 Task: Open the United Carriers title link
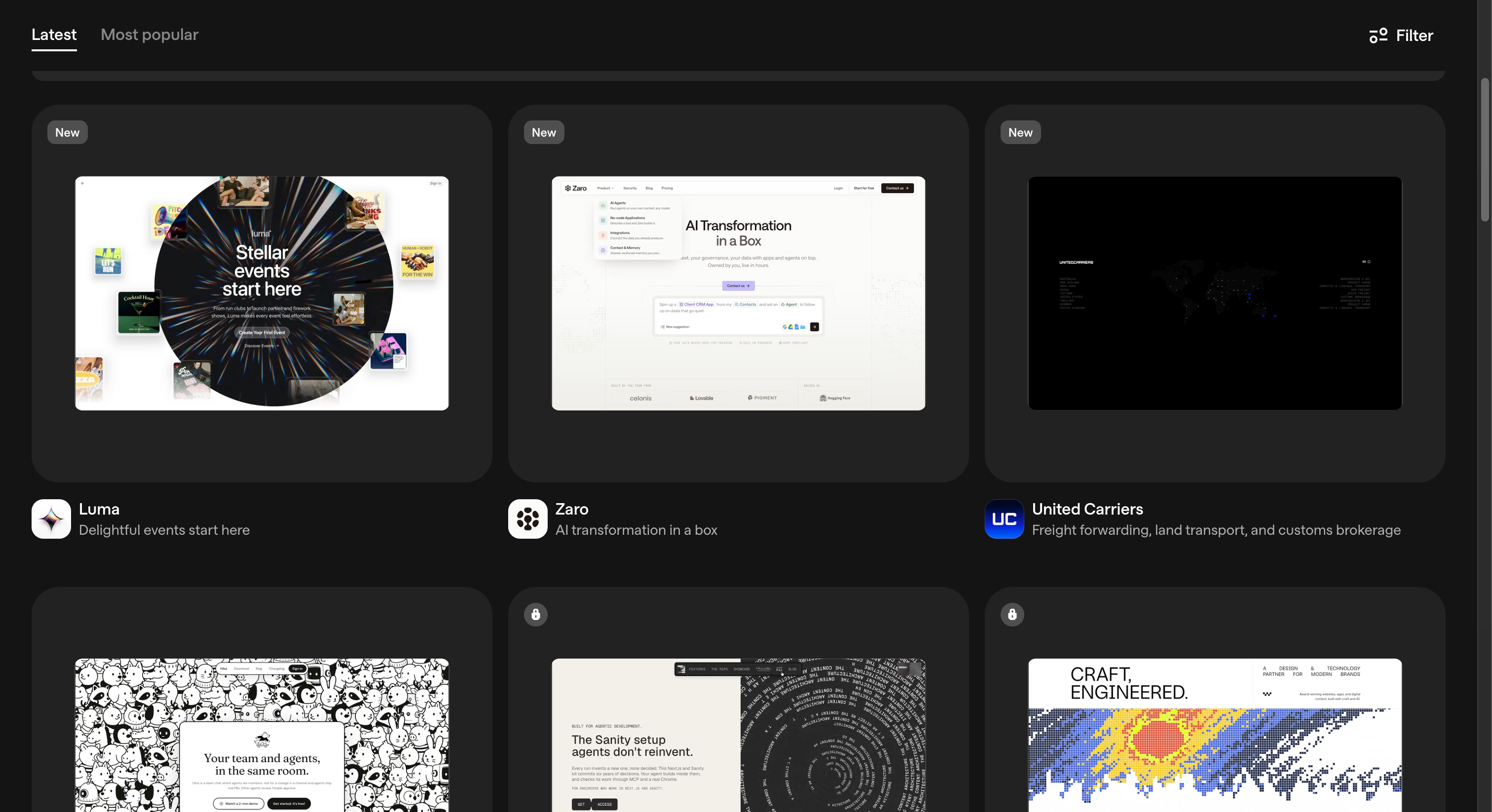(1087, 509)
